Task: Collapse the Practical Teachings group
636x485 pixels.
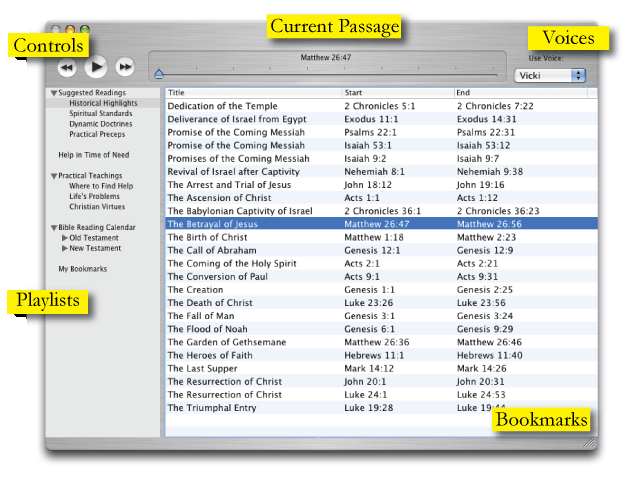Action: pos(53,176)
